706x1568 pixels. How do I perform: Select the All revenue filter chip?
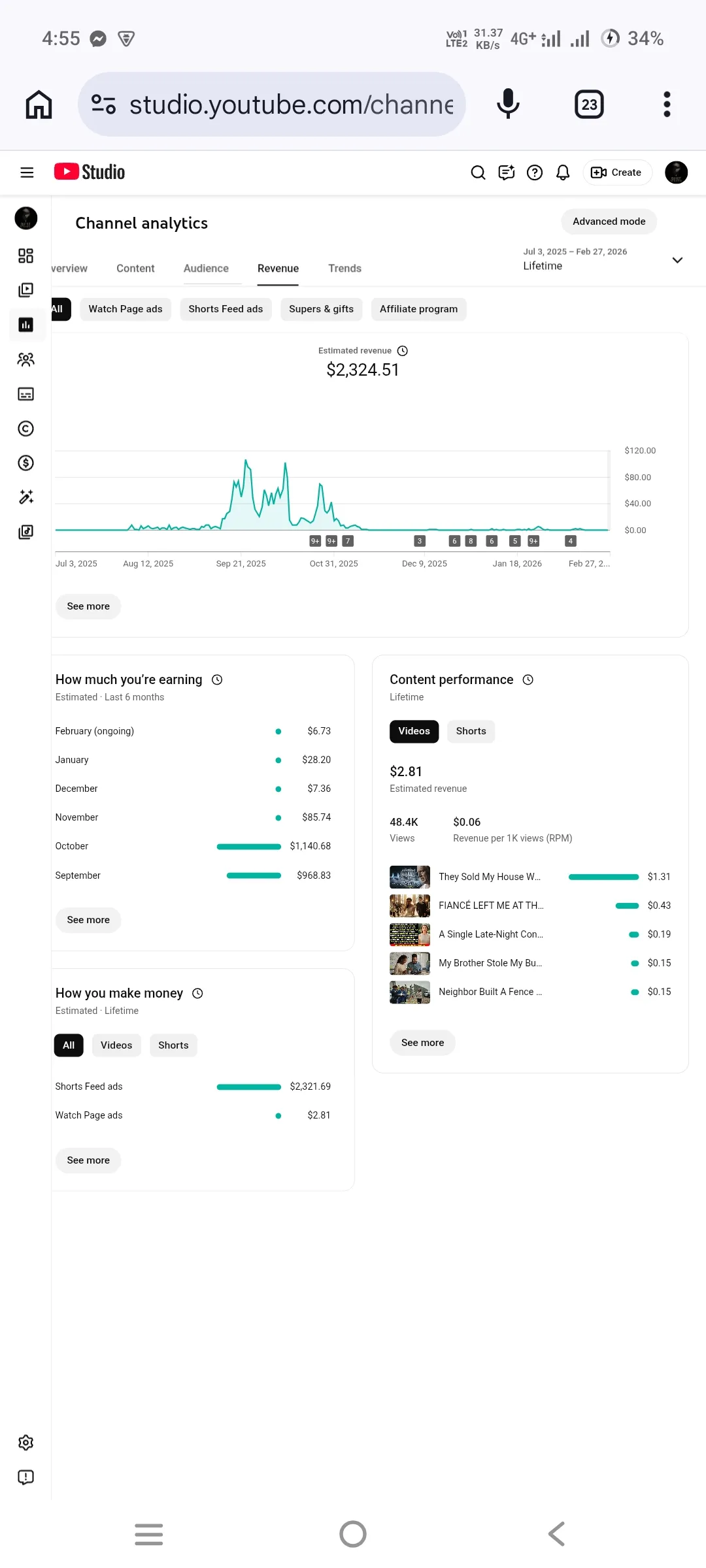point(61,309)
